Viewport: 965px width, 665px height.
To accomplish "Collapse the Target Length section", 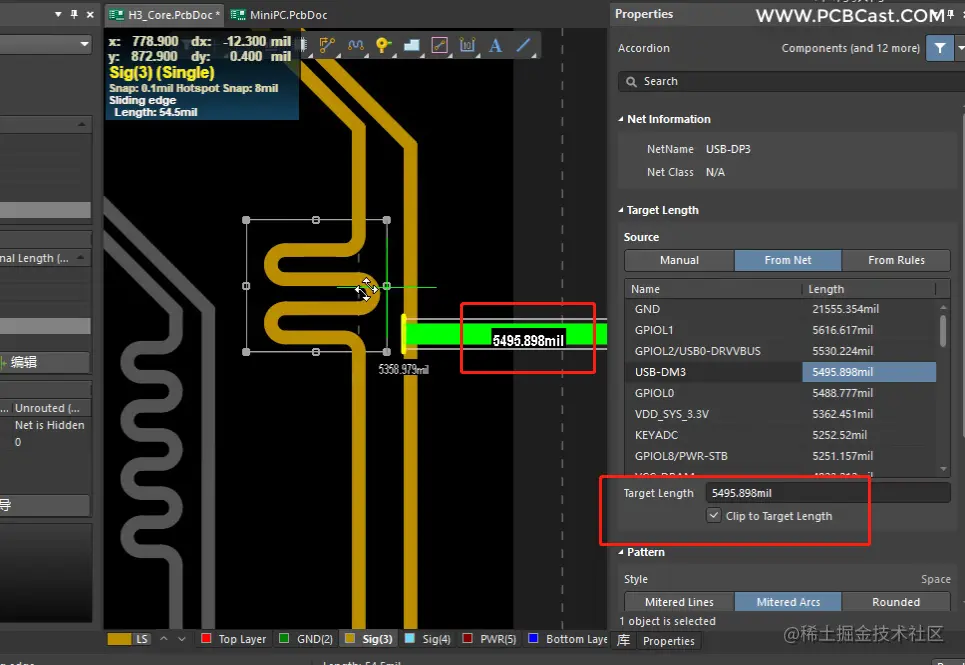I will point(620,211).
